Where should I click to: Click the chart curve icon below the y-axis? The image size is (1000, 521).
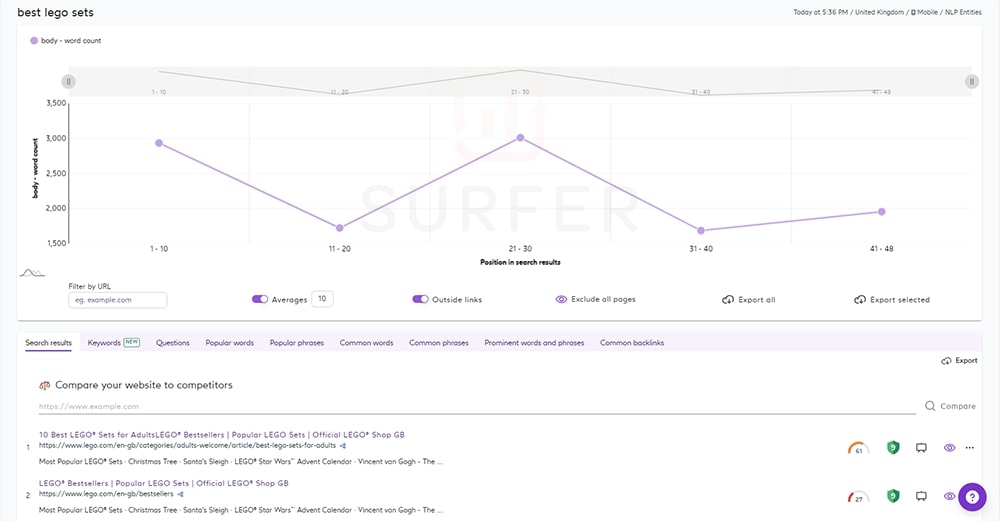click(x=32, y=273)
